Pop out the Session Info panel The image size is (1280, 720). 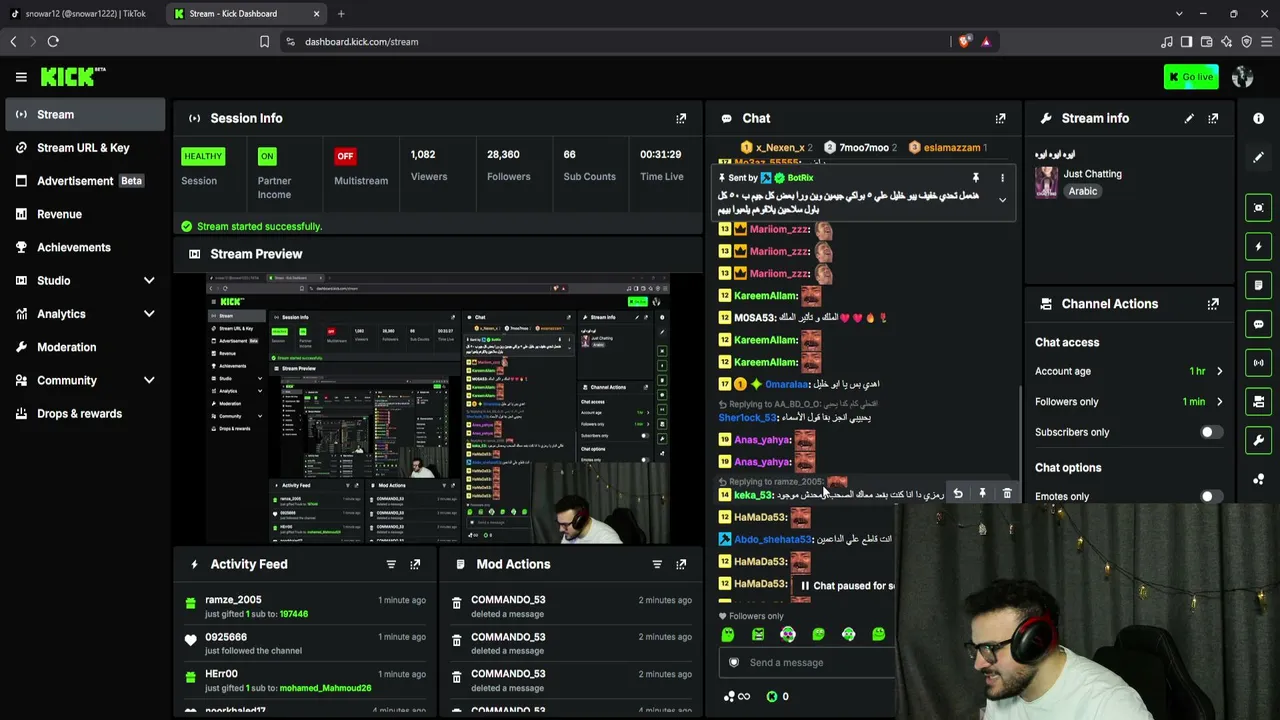click(x=681, y=118)
